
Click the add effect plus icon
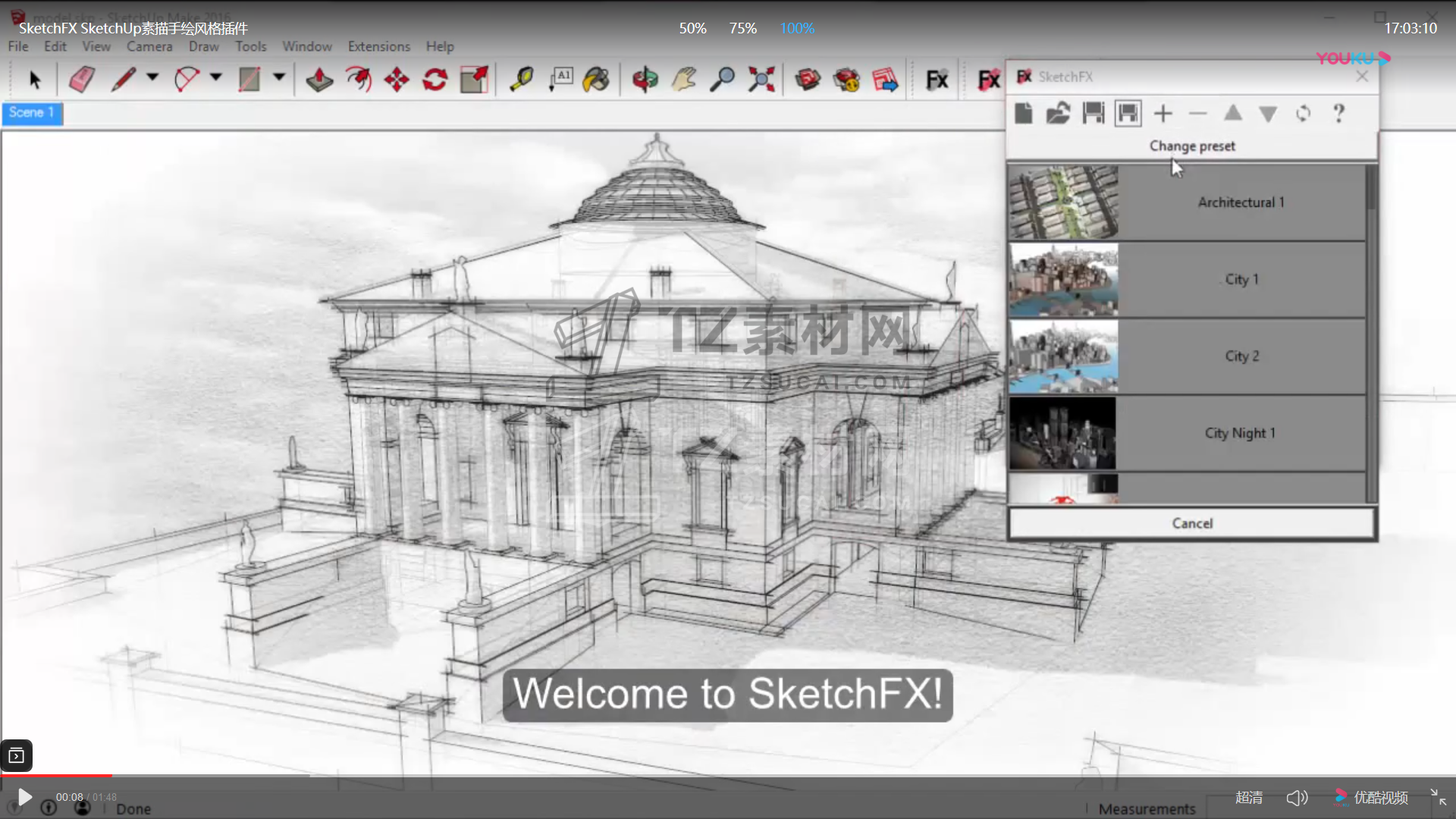coord(1163,114)
